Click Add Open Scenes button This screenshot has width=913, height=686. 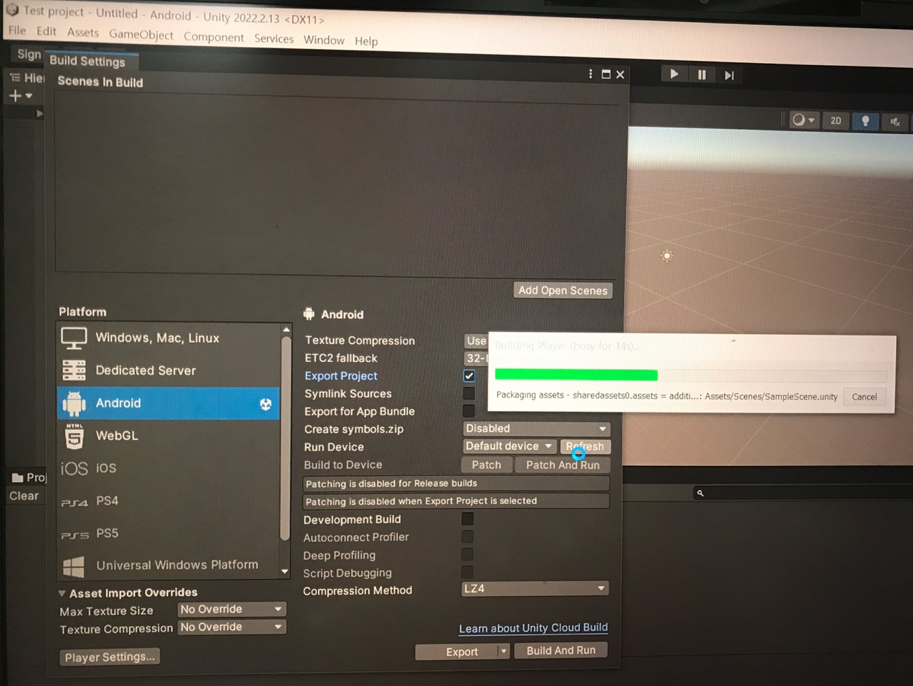pyautogui.click(x=562, y=290)
